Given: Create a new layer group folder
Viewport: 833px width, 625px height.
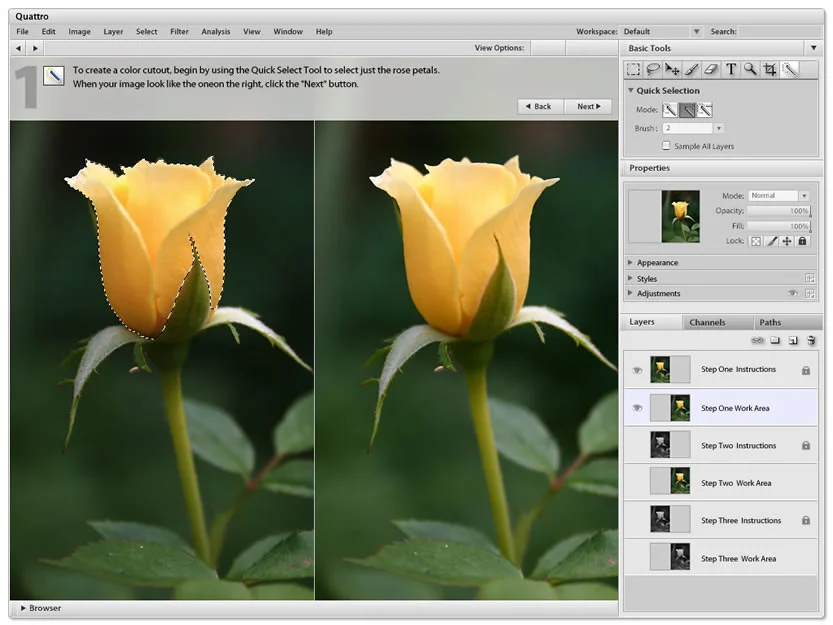Looking at the screenshot, I should click(x=775, y=340).
